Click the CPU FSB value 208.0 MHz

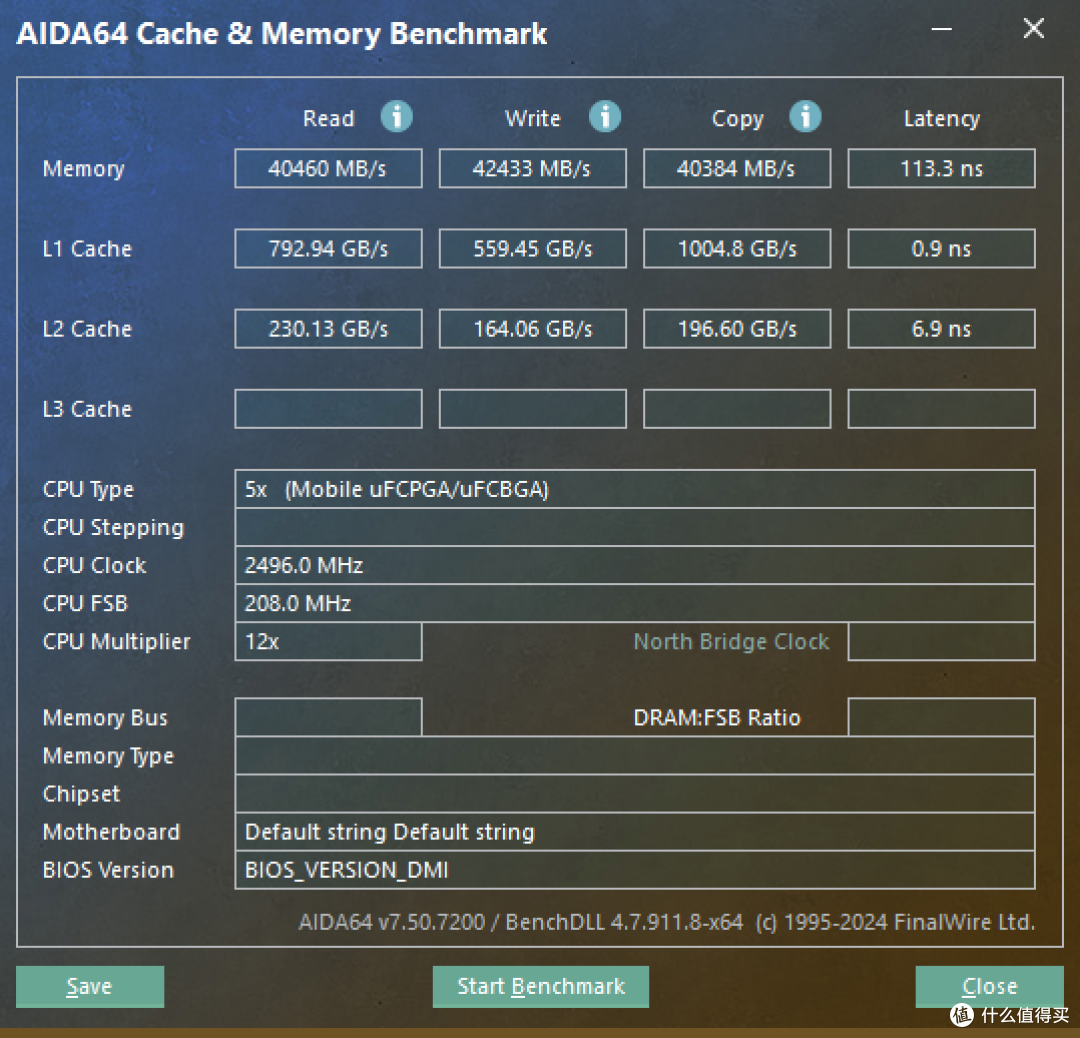tap(634, 603)
